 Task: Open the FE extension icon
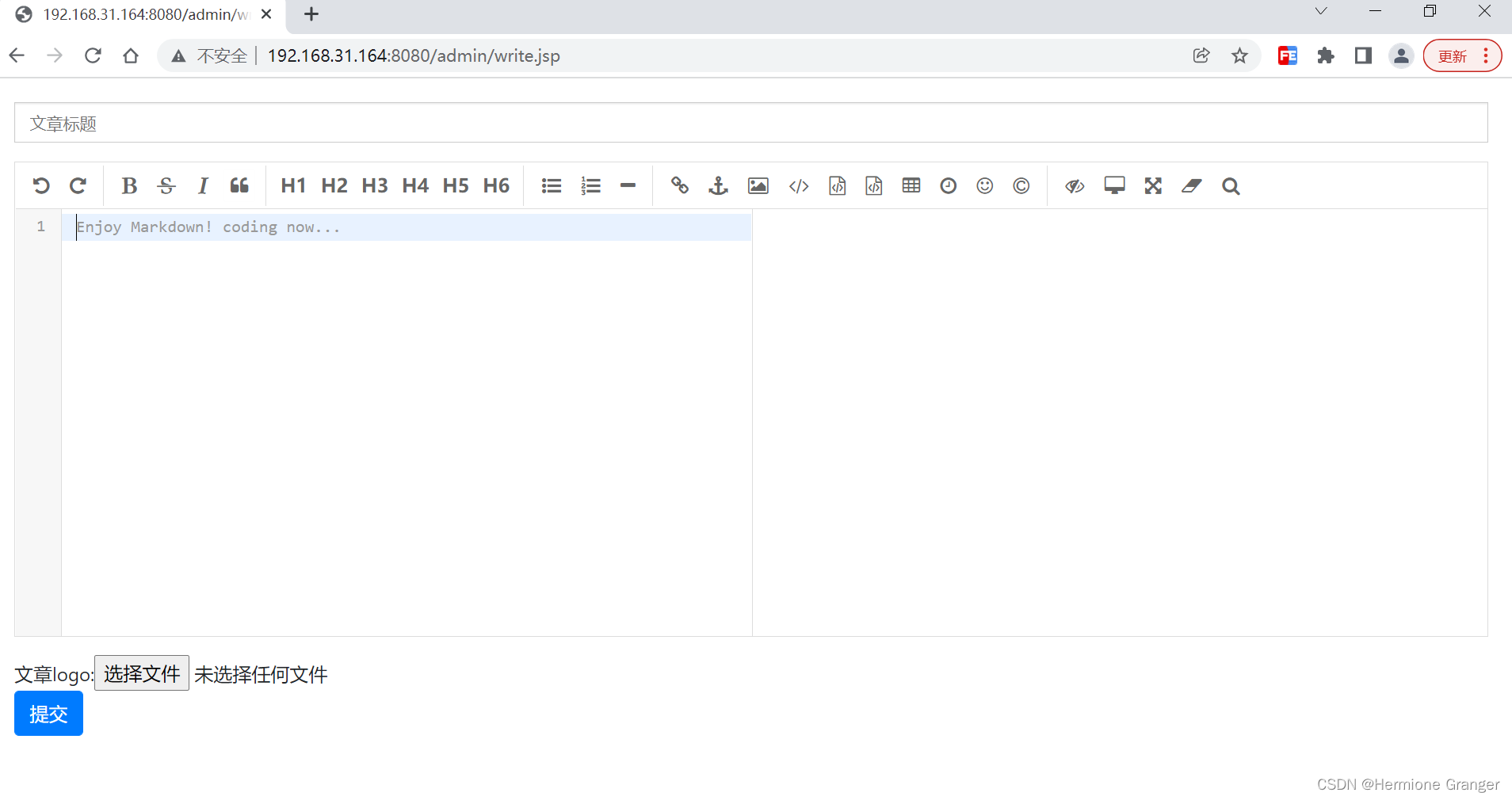[1288, 55]
